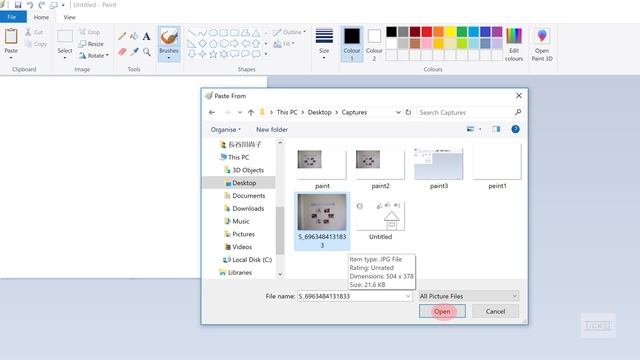Click the Cancel button
The height and width of the screenshot is (360, 640).
click(496, 311)
